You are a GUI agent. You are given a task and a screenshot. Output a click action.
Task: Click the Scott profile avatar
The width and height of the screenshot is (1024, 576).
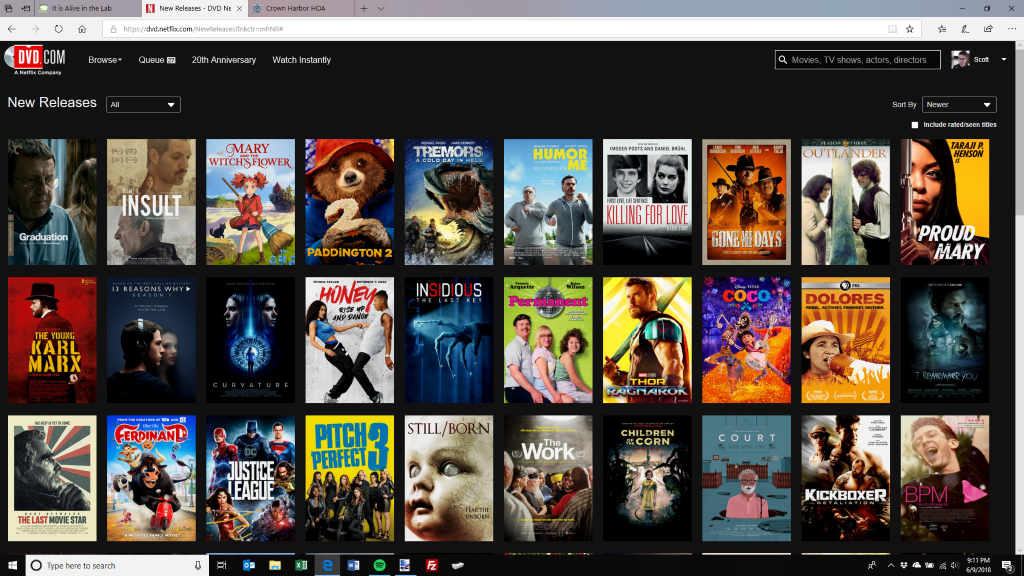960,59
